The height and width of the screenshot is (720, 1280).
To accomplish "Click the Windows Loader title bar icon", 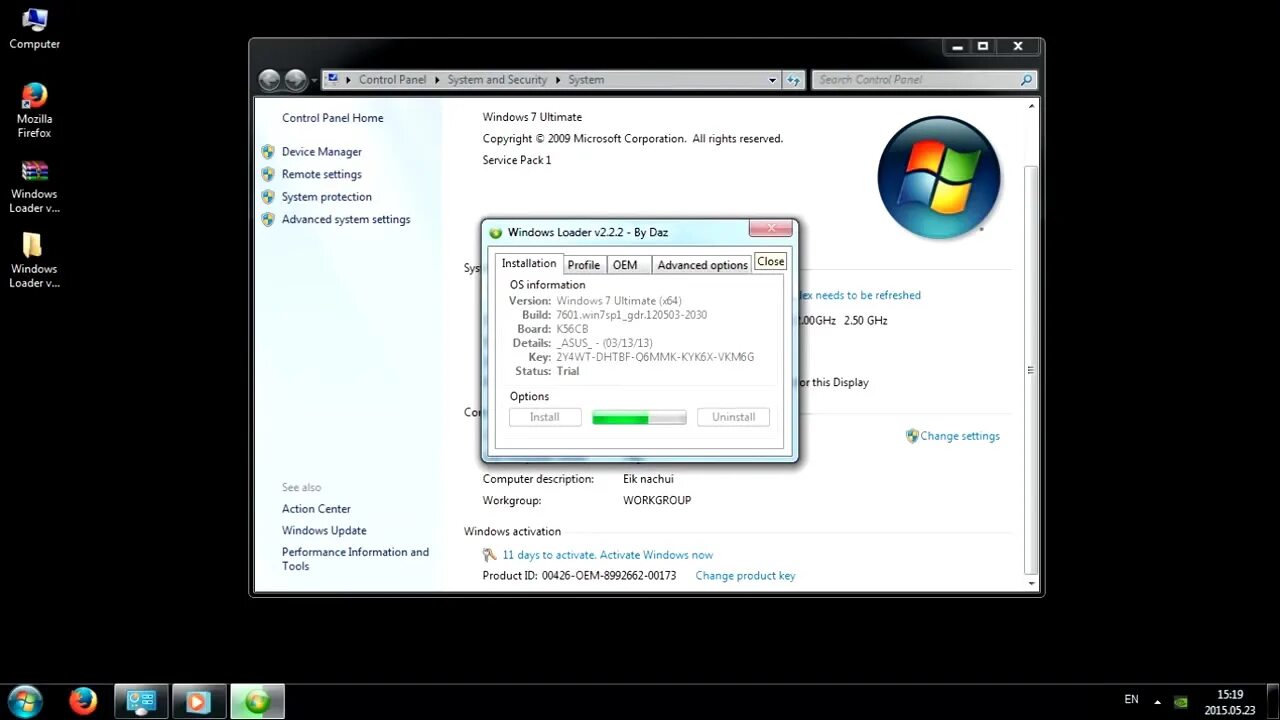I will (495, 233).
